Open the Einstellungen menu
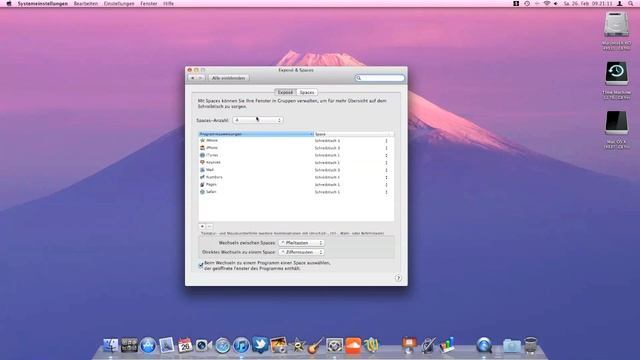 119,3
